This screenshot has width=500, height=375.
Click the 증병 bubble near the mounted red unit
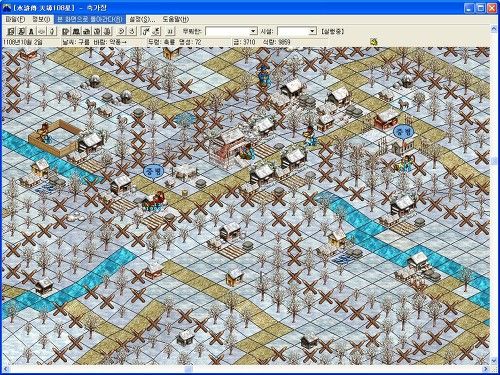point(153,172)
